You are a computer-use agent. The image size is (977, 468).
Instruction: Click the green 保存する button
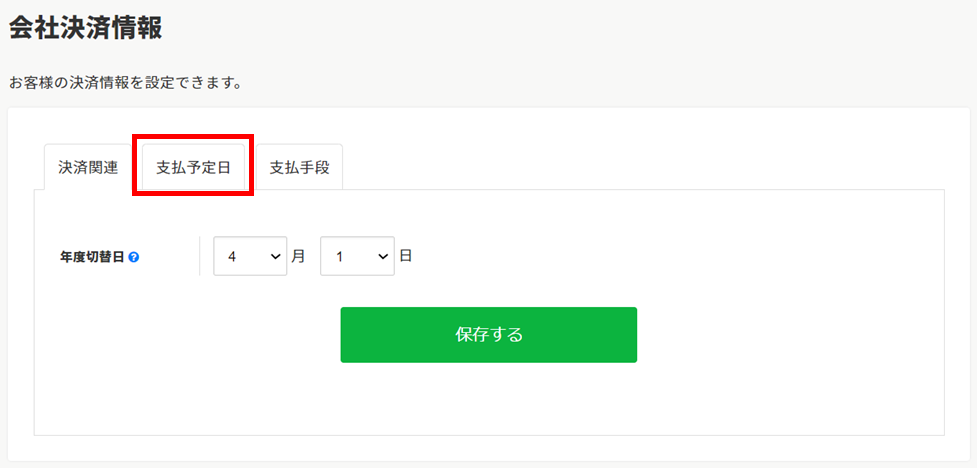click(488, 335)
